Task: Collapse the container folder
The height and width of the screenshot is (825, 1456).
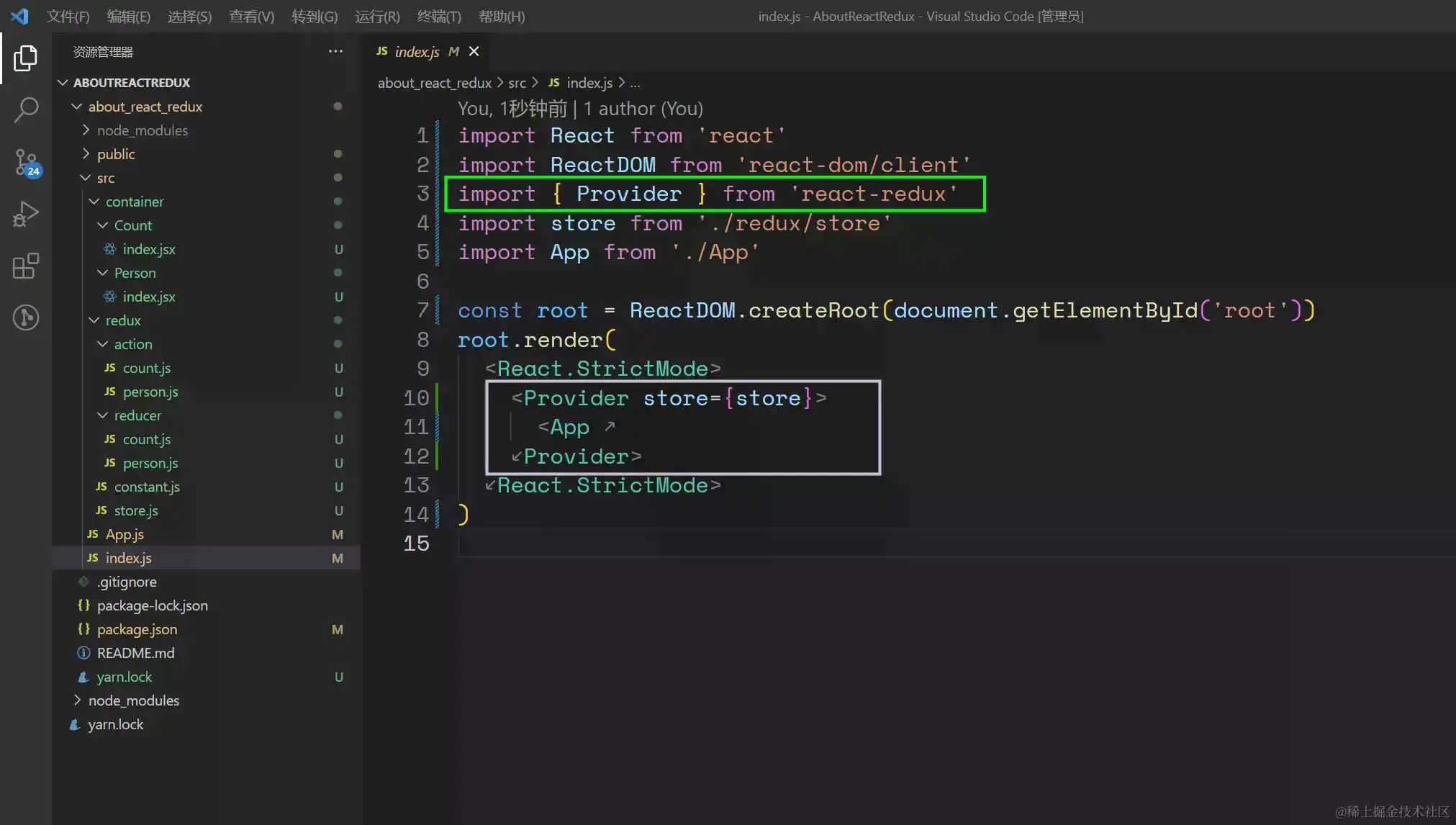Action: point(94,202)
